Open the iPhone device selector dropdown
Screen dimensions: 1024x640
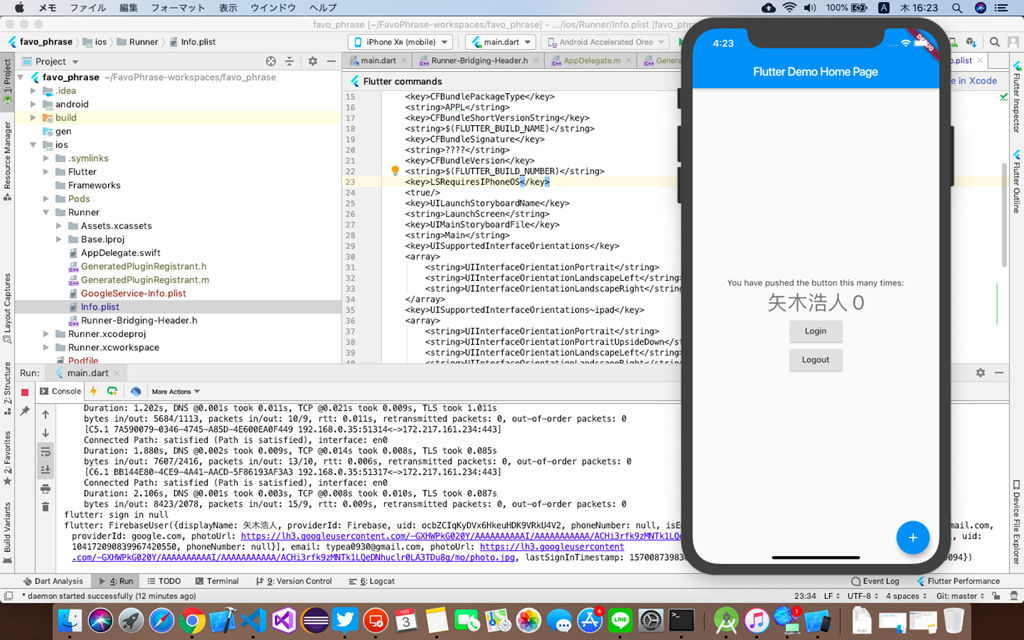[x=400, y=42]
